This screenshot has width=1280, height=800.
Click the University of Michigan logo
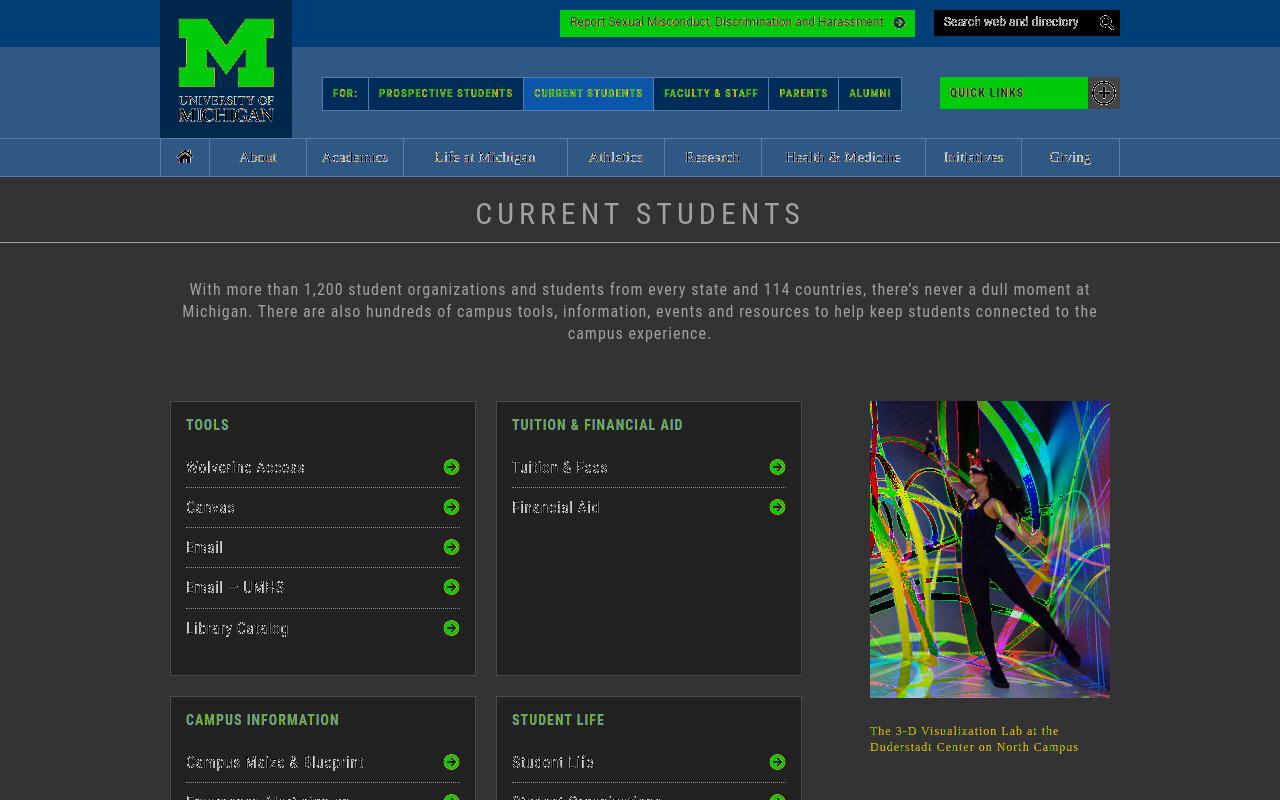(x=226, y=69)
